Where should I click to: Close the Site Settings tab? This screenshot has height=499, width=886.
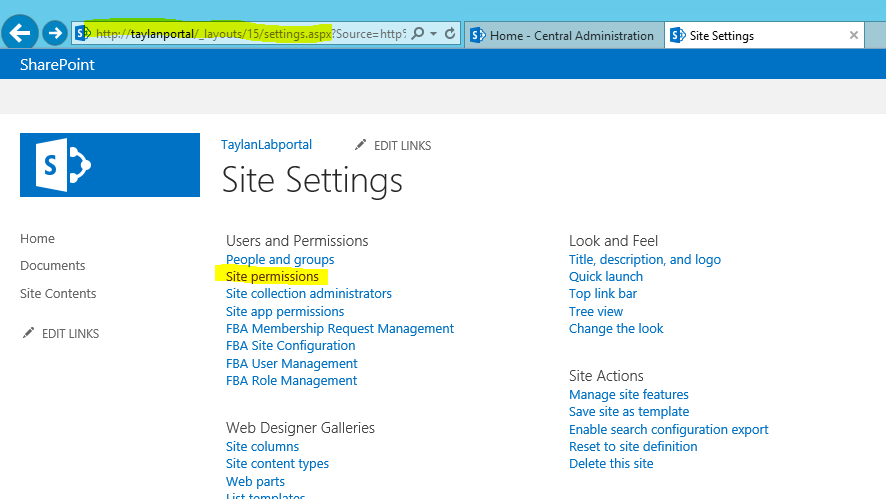[x=854, y=36]
